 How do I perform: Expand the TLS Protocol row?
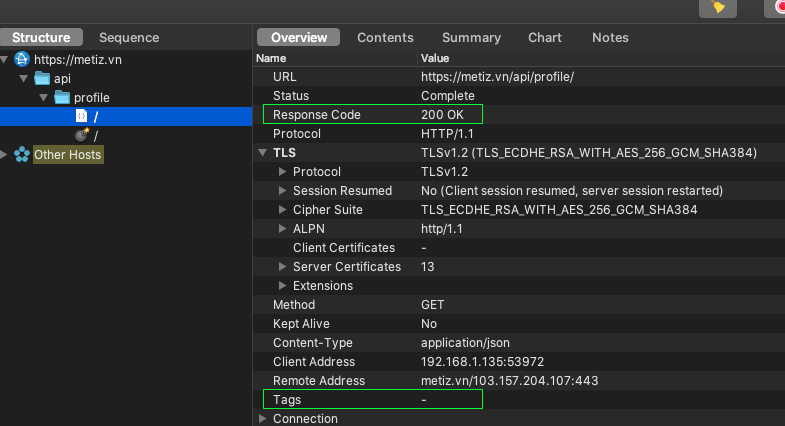tap(282, 172)
